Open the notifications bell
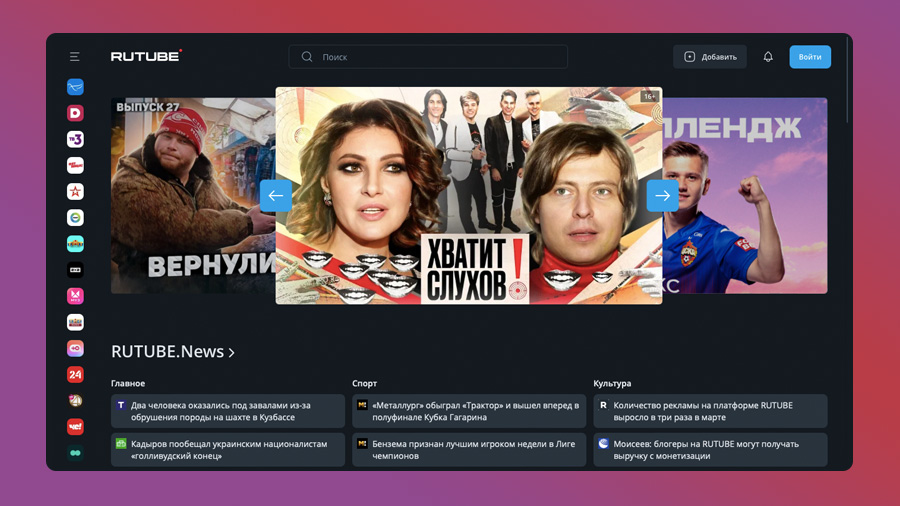 click(x=768, y=57)
